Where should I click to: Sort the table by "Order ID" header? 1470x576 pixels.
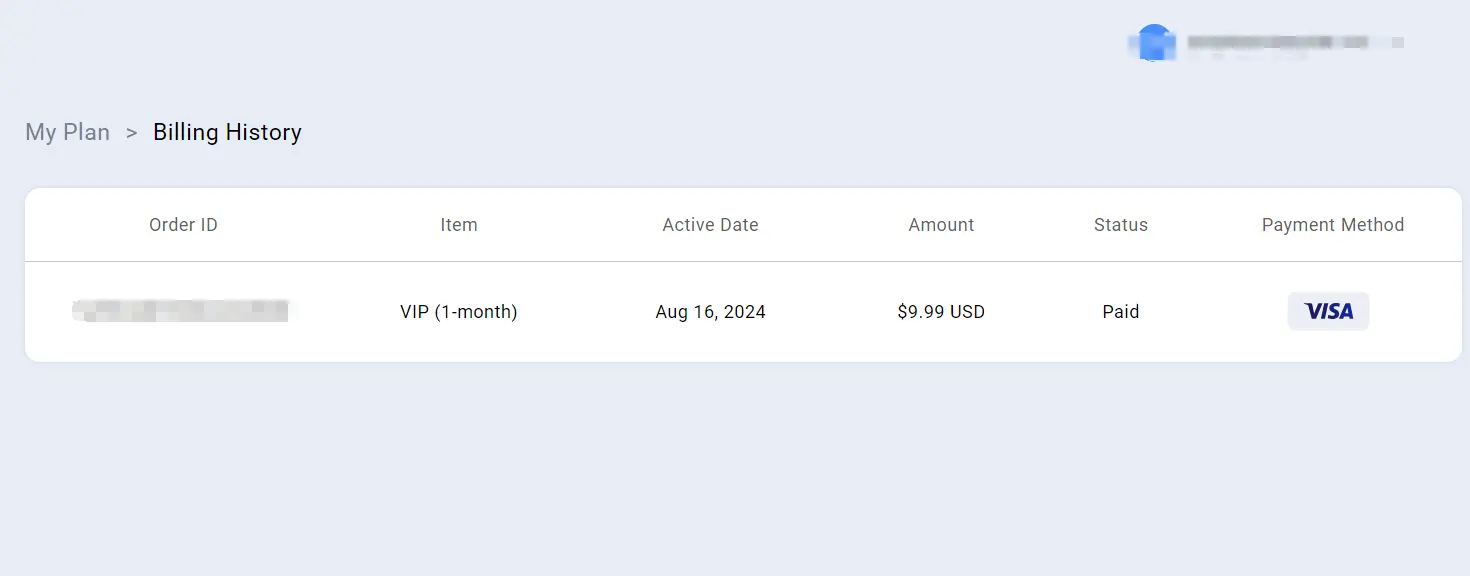(x=183, y=225)
